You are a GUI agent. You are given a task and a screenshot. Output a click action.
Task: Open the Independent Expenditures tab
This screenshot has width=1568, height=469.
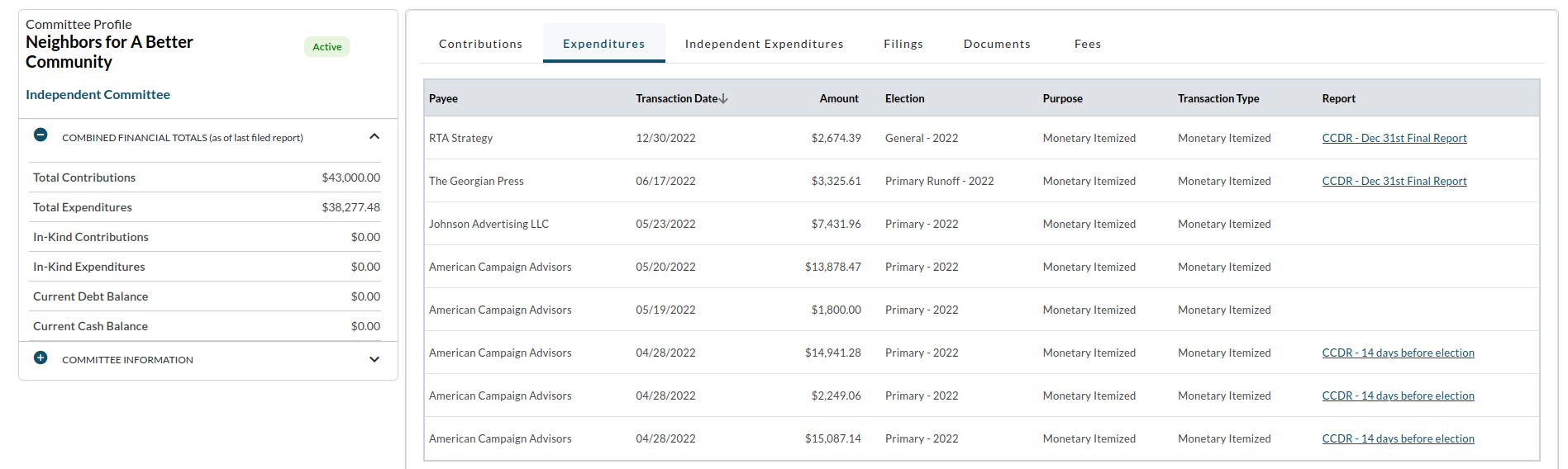tap(764, 44)
